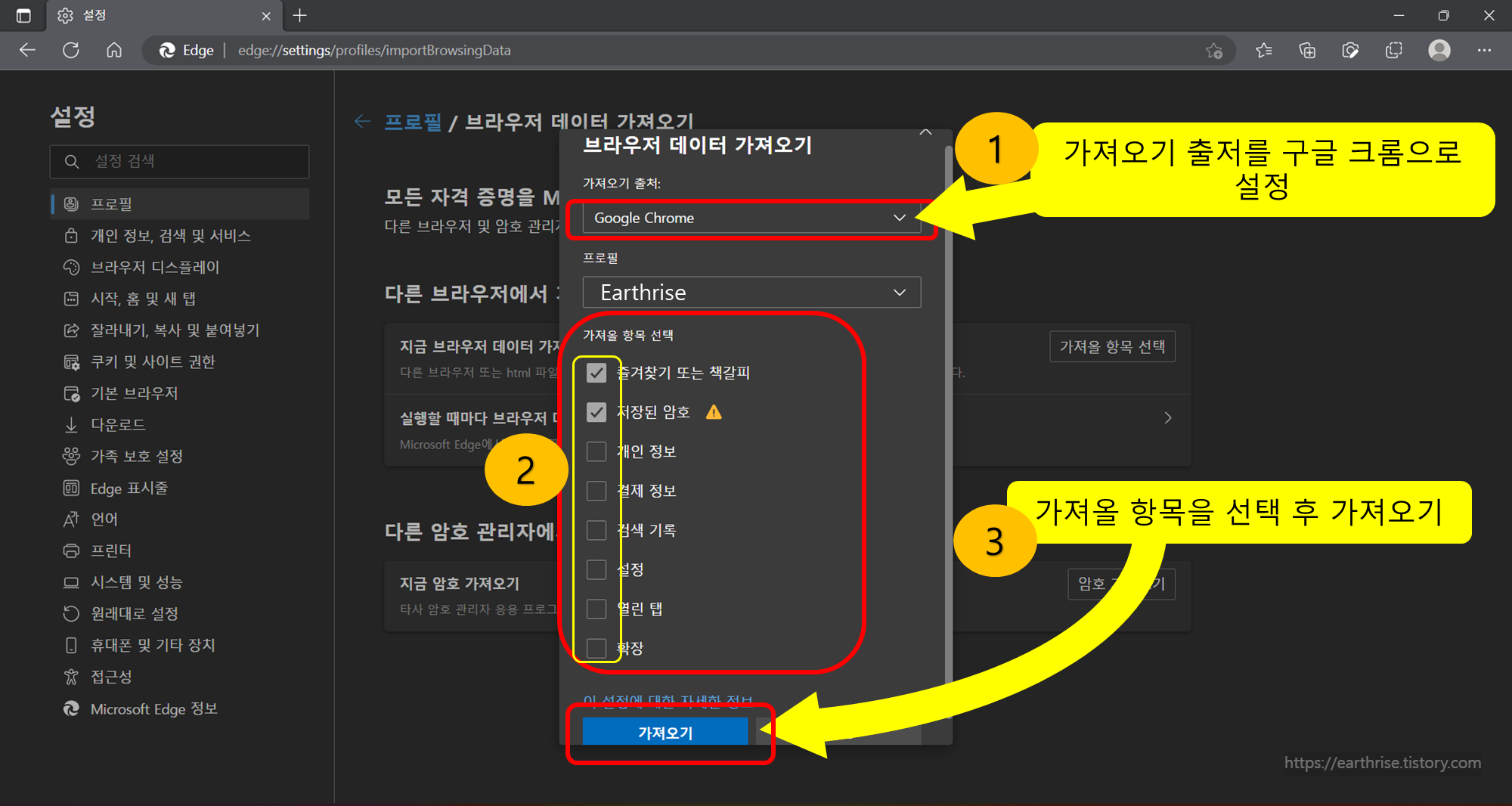Click the blue 가져오기 button
Screen dimensions: 1512x806
(665, 732)
